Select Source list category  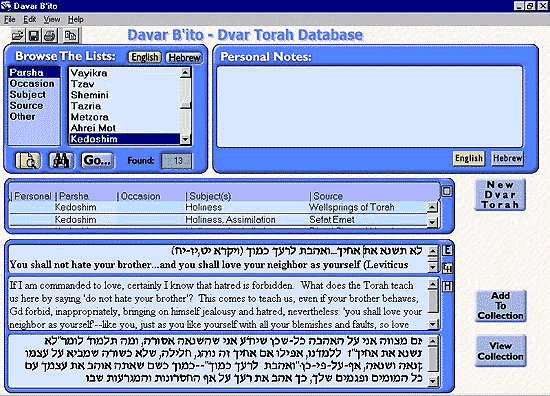[x=34, y=106]
